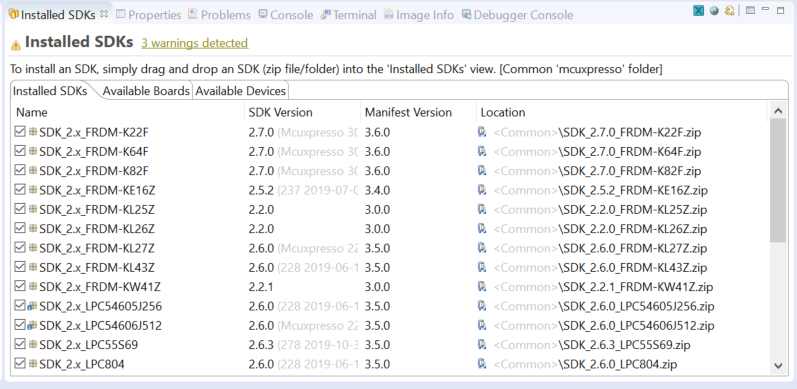Click zip file icon for SDK_2.2.0_FRDM-KL25Z.zip
The height and width of the screenshot is (389, 797).
click(x=482, y=210)
